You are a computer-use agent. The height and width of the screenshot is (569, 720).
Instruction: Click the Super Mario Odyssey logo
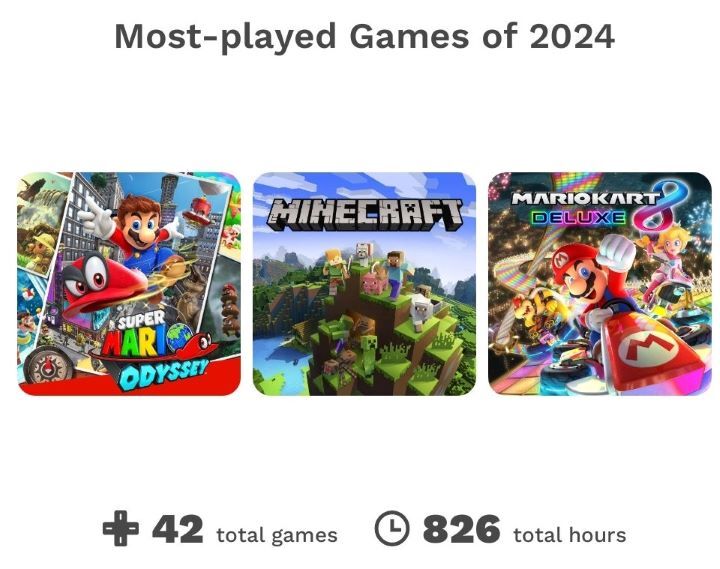[152, 350]
